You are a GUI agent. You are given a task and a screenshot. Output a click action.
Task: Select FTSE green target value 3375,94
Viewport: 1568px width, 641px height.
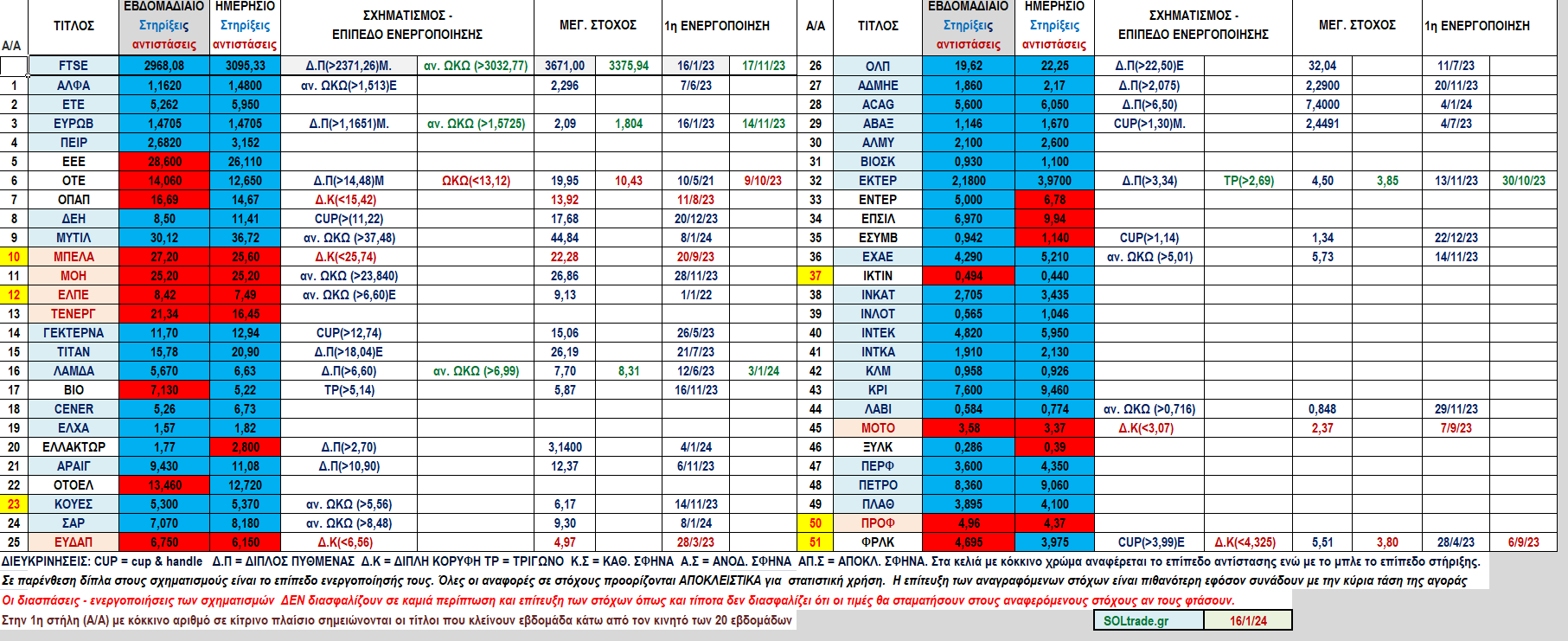(629, 66)
